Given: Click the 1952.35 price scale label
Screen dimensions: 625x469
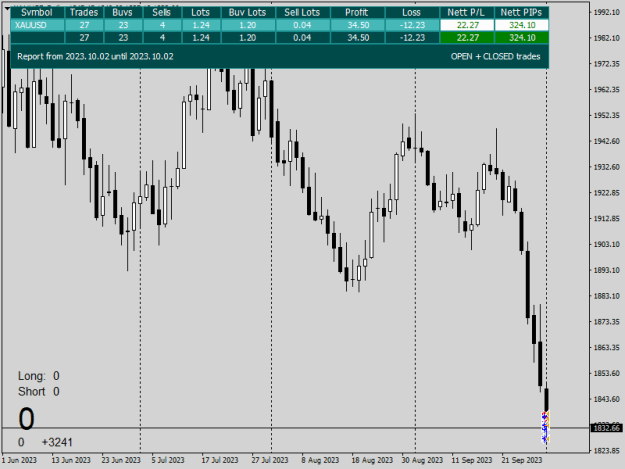Looking at the screenshot, I should [x=607, y=116].
